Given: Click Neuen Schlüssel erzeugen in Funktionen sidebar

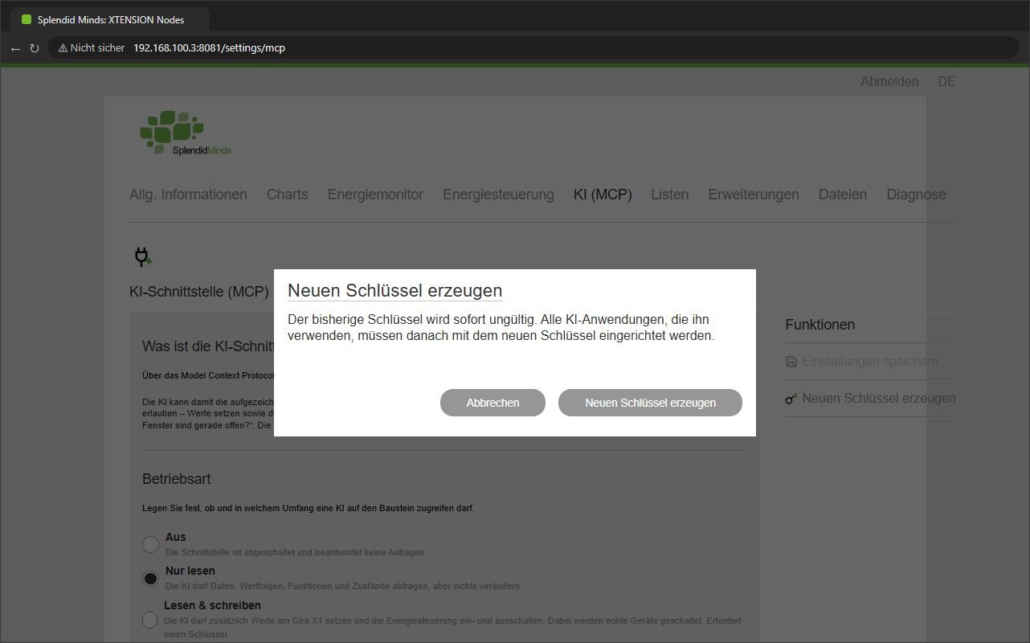Looking at the screenshot, I should coord(878,398).
